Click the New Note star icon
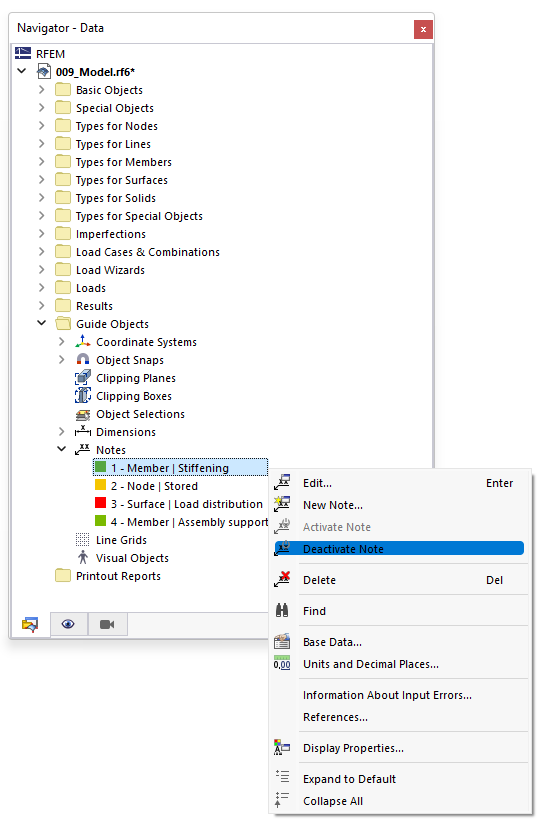The height and width of the screenshot is (832, 546). coord(282,504)
